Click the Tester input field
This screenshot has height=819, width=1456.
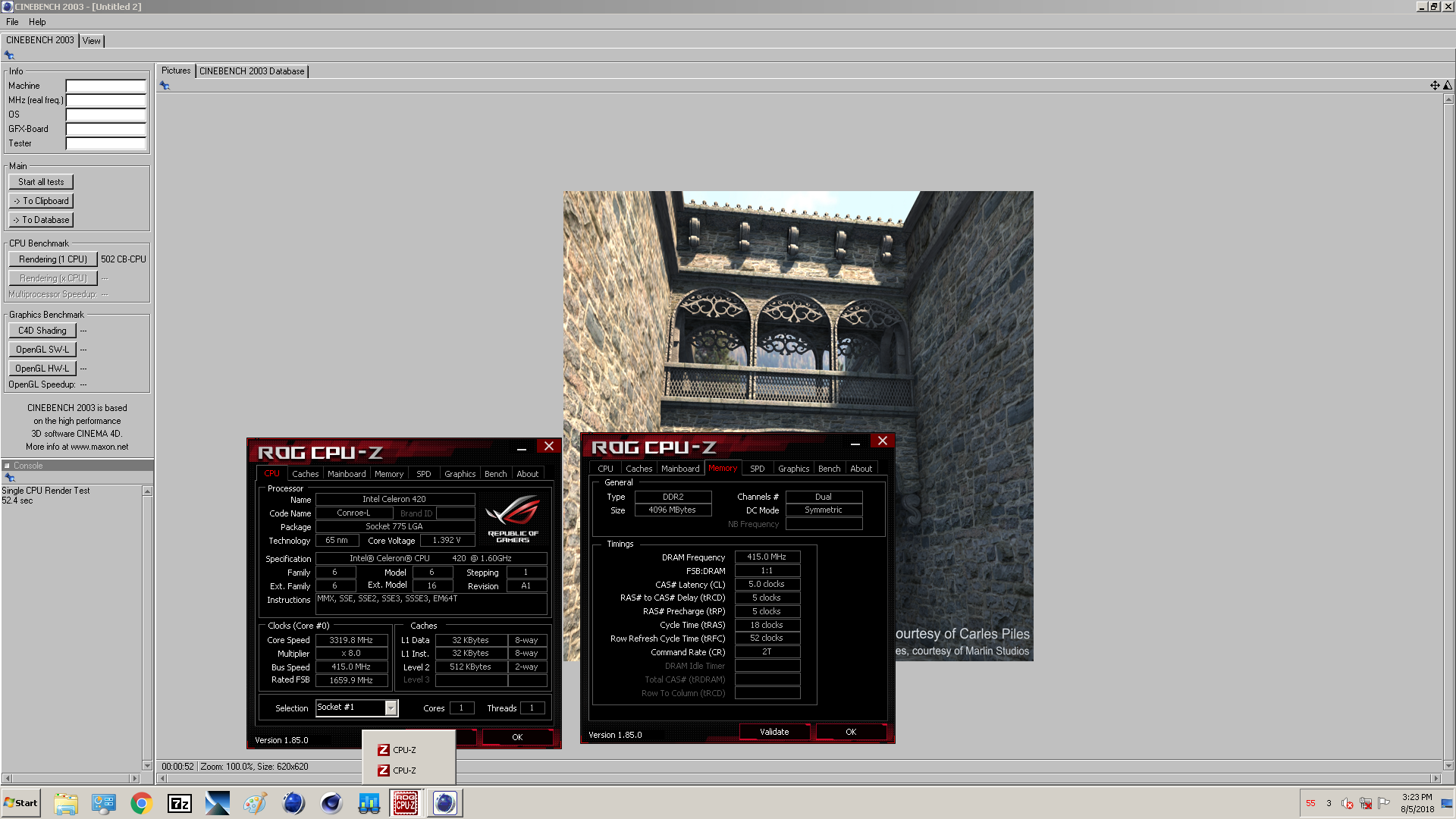106,143
